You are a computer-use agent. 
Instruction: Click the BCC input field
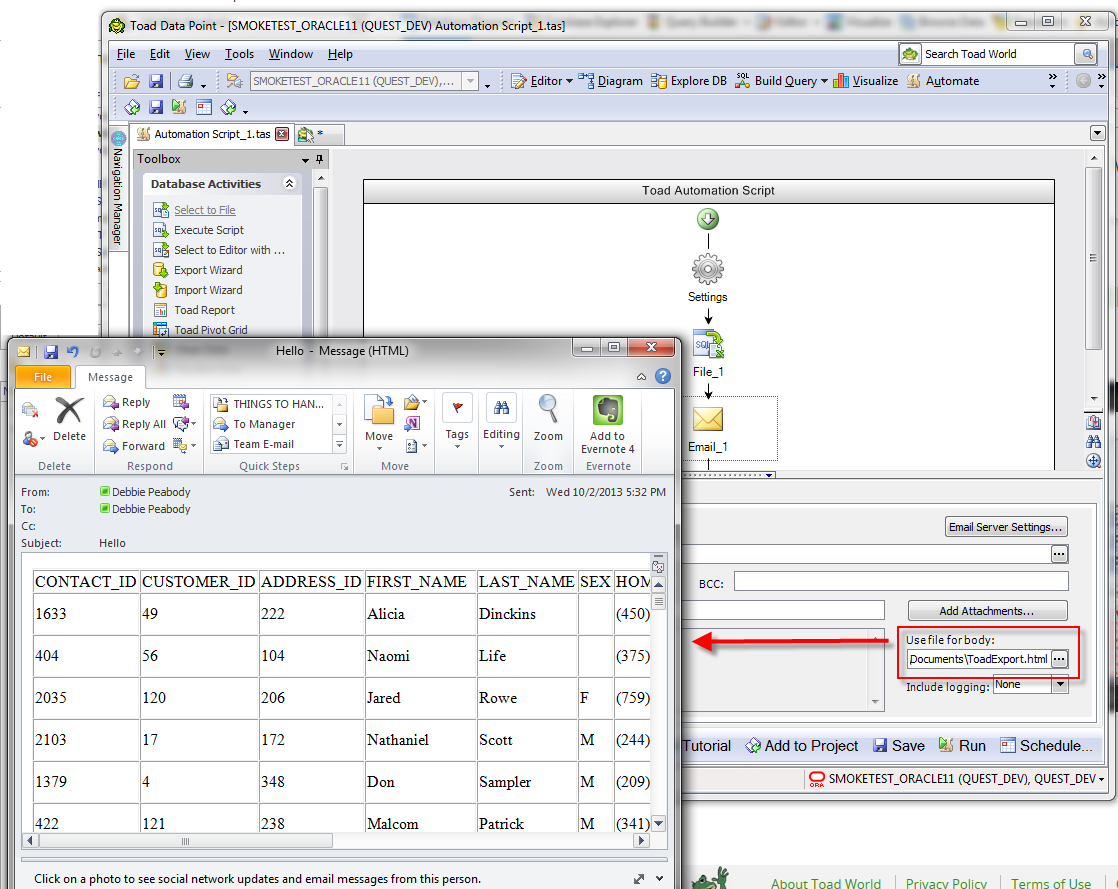point(901,582)
